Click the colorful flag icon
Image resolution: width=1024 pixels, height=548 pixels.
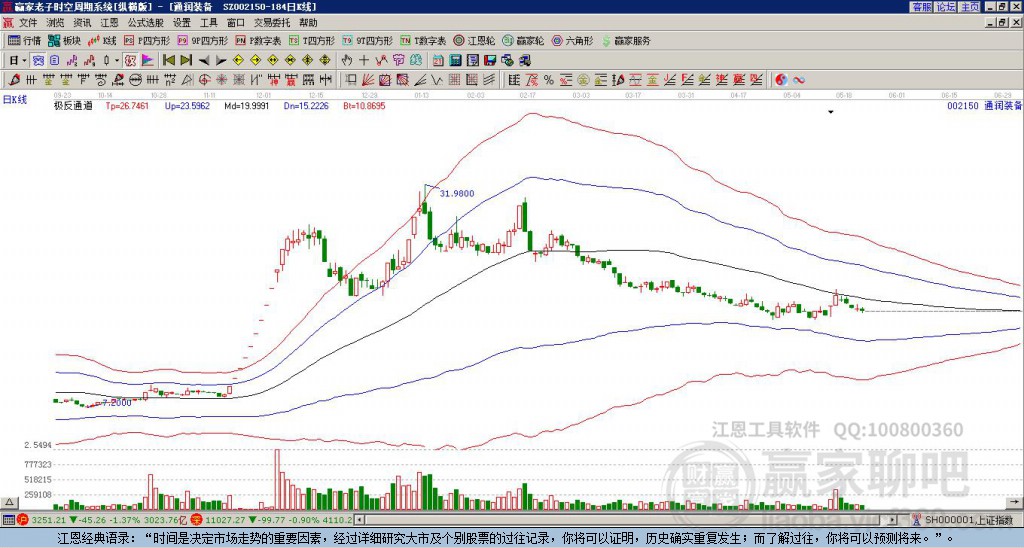[148, 61]
